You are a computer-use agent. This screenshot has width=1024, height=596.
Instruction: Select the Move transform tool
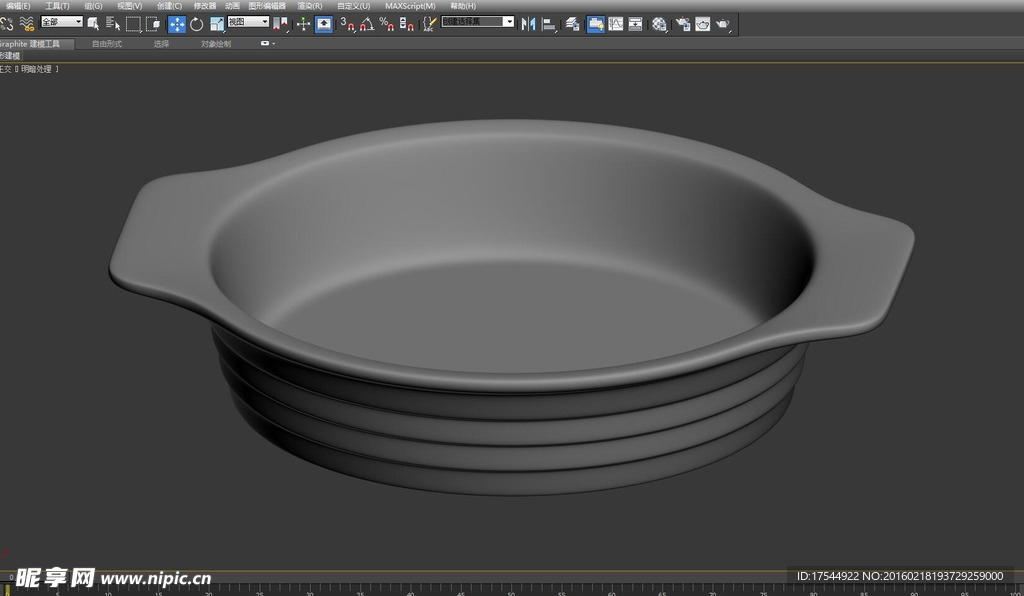[177, 24]
